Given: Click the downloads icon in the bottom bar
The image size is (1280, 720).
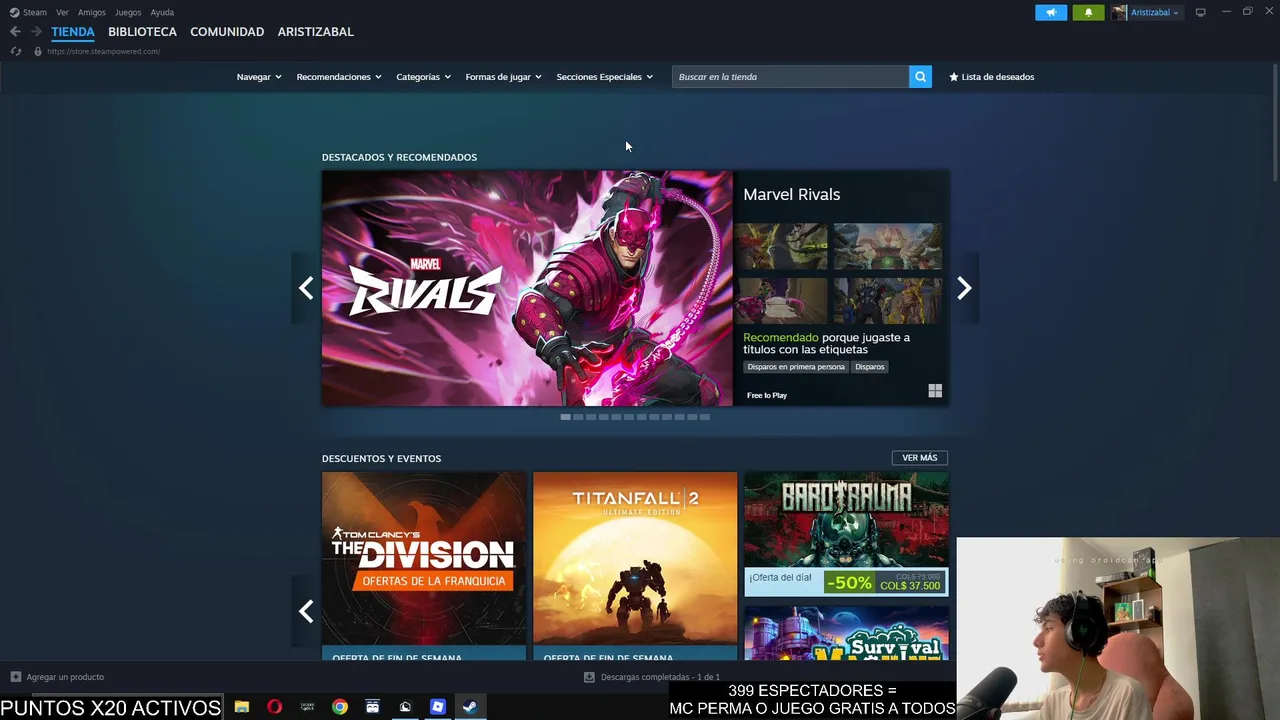Looking at the screenshot, I should click(x=589, y=677).
